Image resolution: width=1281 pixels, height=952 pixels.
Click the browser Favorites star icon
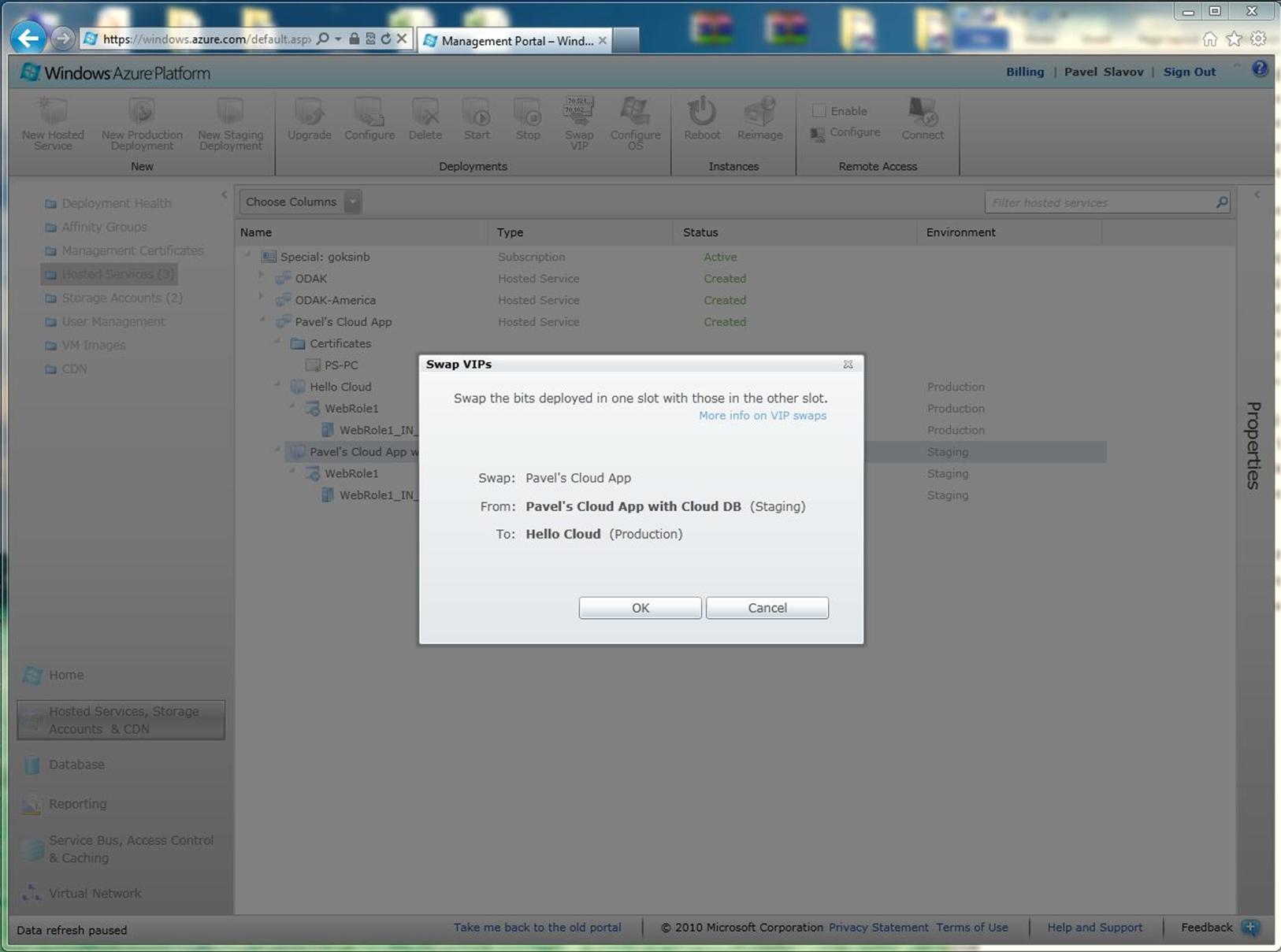(1235, 39)
